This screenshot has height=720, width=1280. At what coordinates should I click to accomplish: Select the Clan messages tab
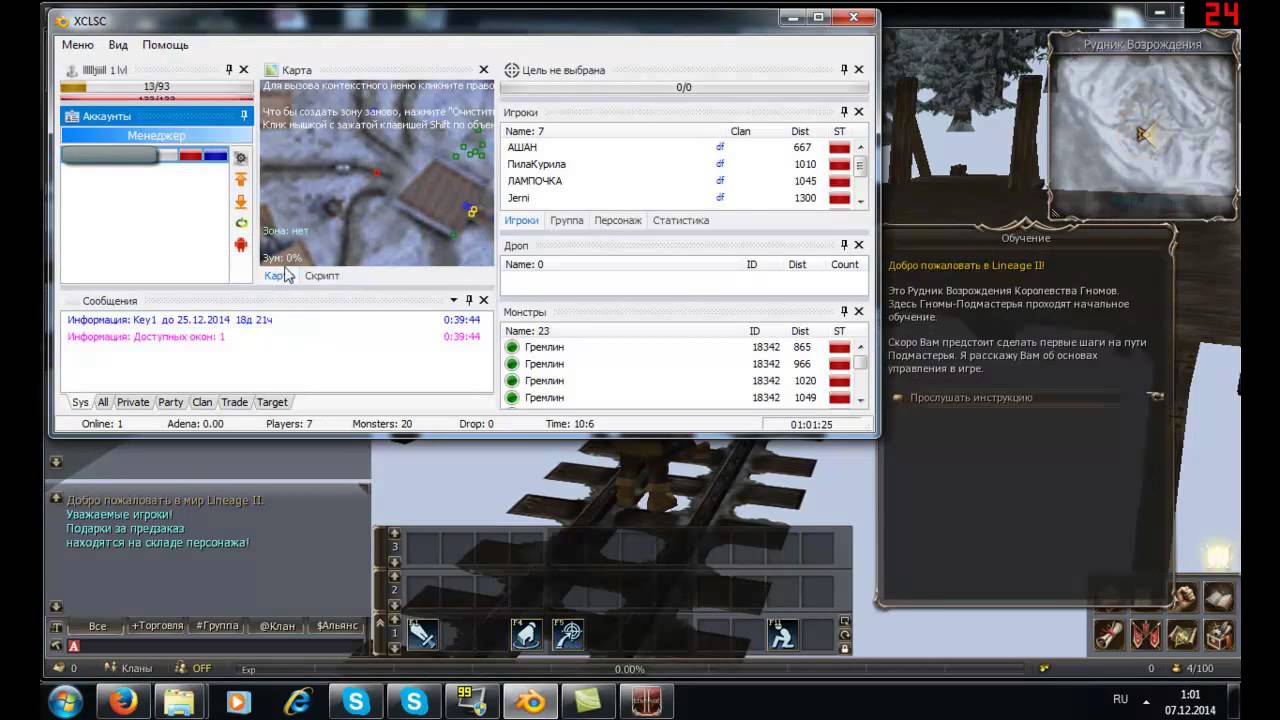click(x=202, y=402)
